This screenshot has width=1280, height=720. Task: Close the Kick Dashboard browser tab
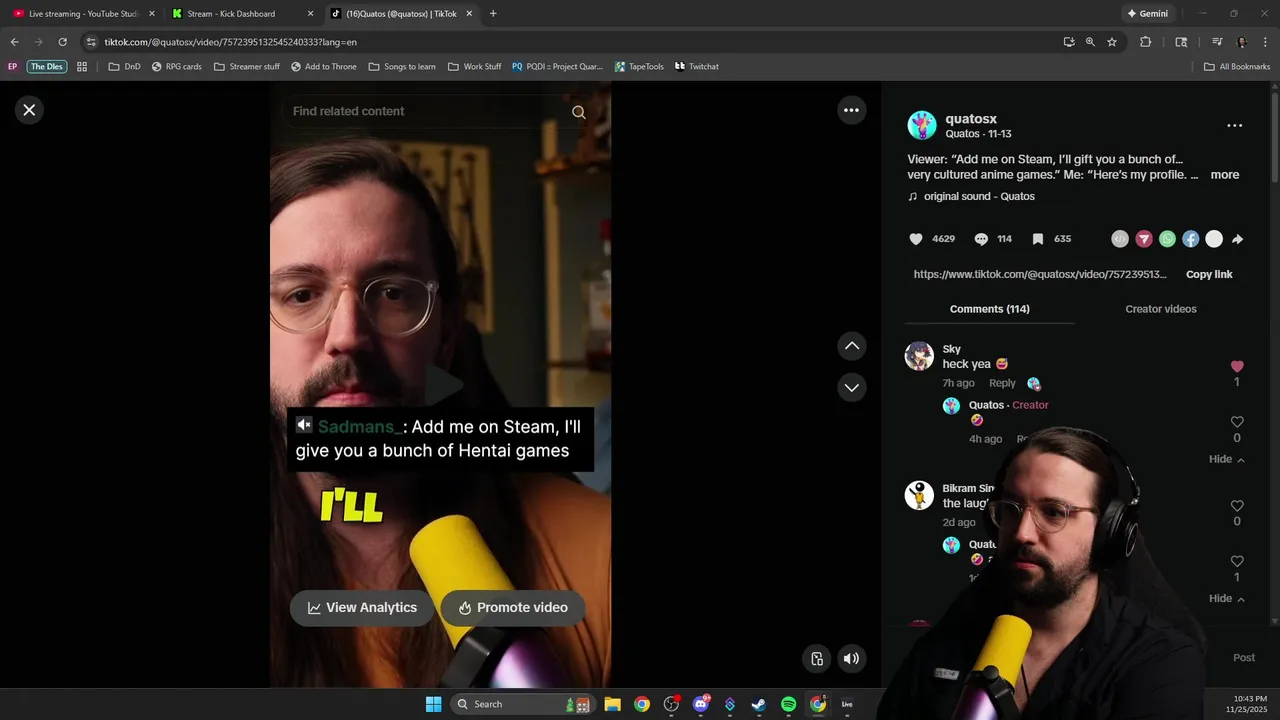point(310,14)
